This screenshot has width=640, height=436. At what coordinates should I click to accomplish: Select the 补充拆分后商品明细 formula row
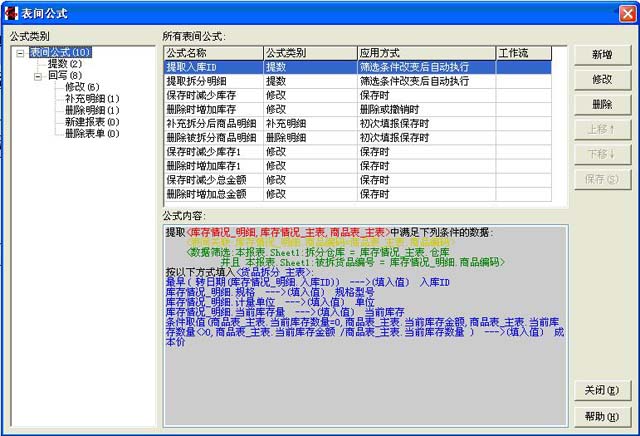pos(211,123)
